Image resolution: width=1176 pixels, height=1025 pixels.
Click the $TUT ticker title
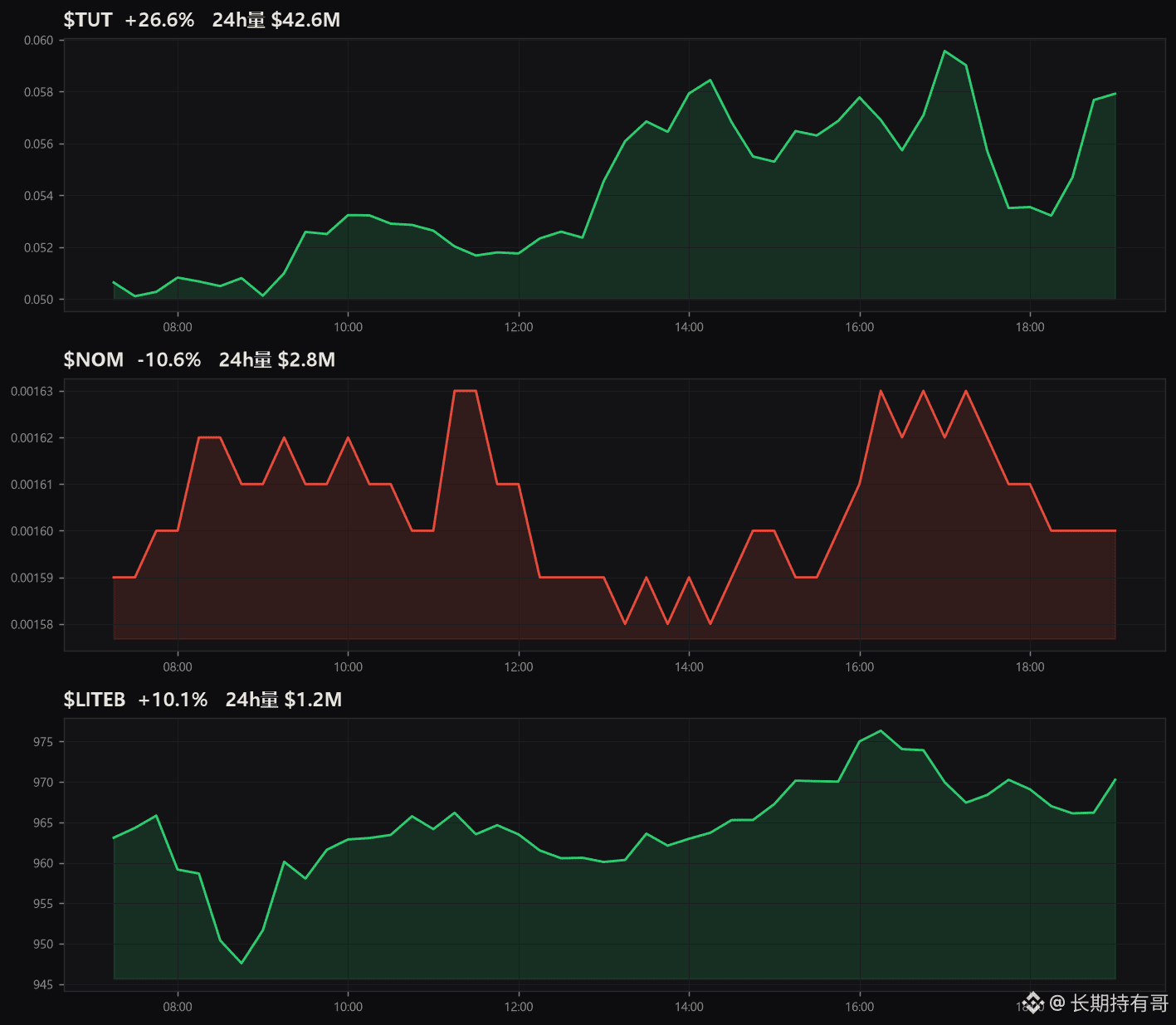tap(88, 20)
